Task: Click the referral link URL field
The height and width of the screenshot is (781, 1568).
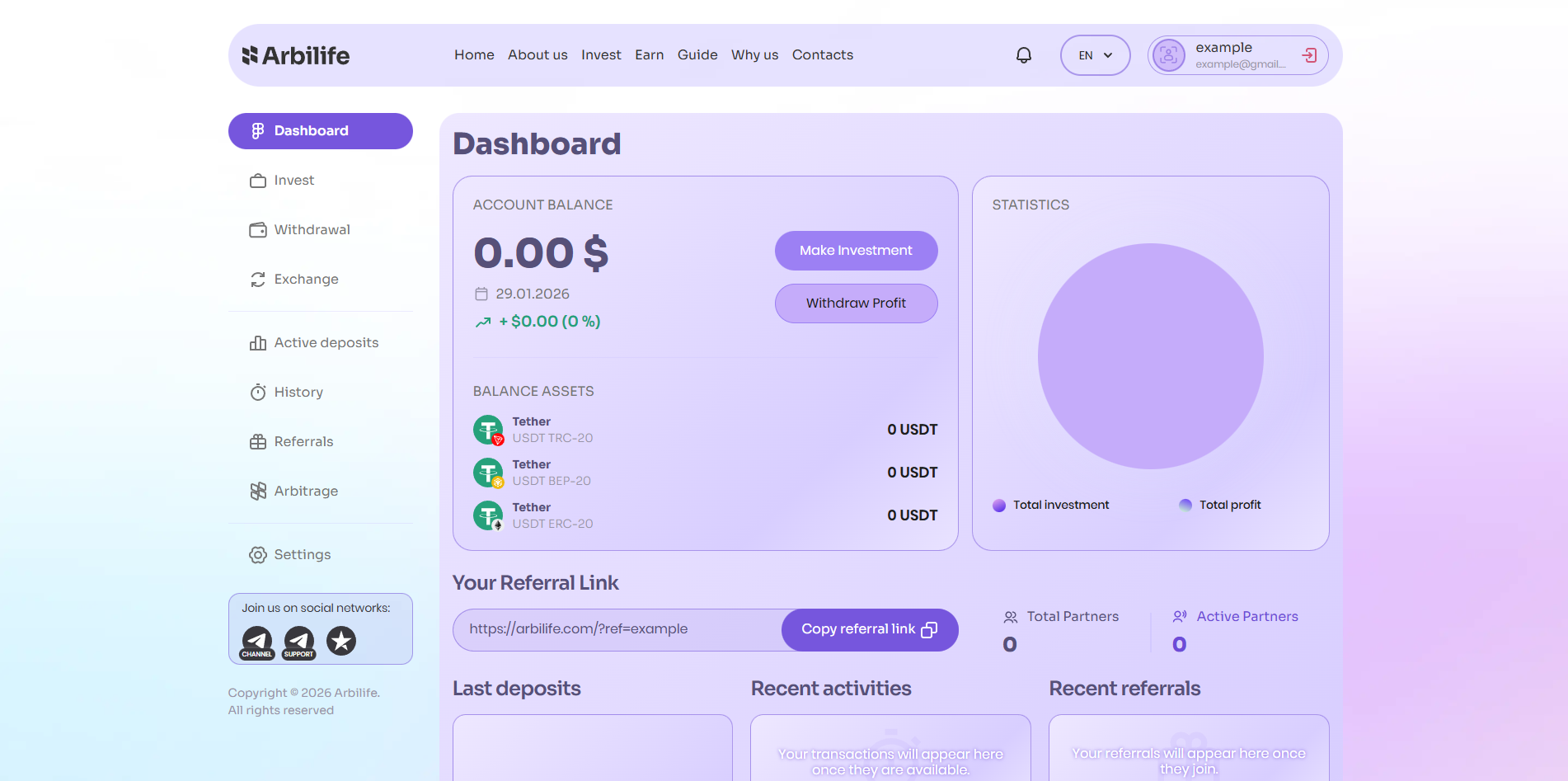Action: (x=617, y=629)
